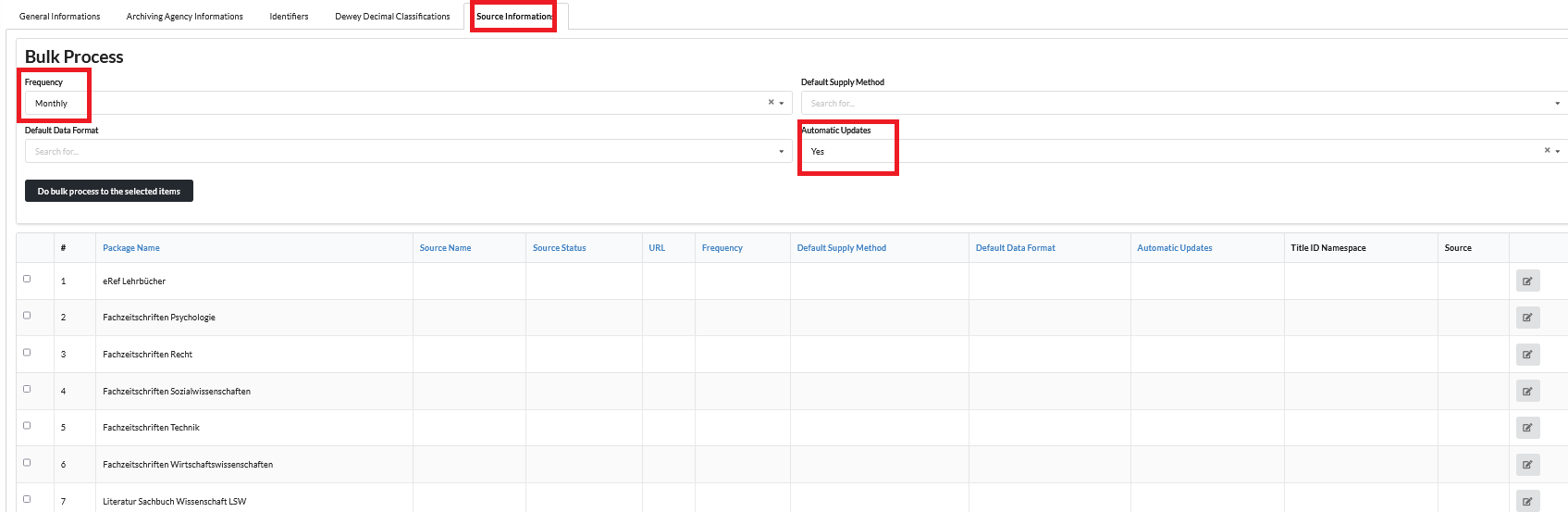Screen dimensions: 1568x512
Task: Clear the Frequency Monthly selection
Action: click(x=771, y=103)
